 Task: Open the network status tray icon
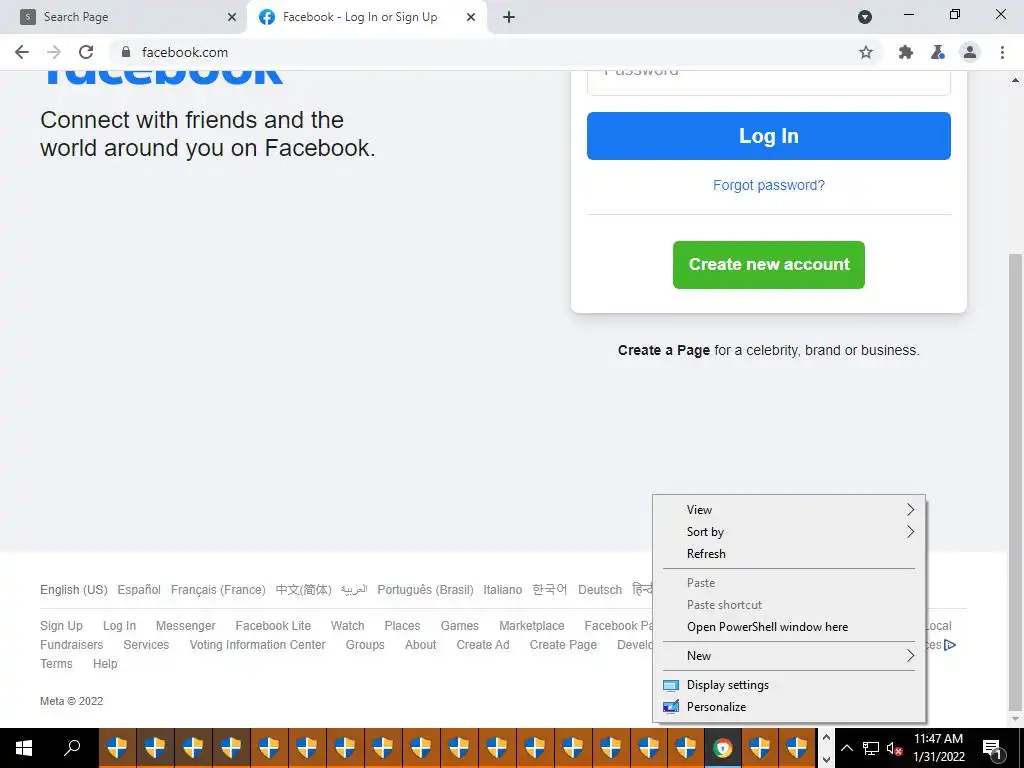tap(871, 748)
